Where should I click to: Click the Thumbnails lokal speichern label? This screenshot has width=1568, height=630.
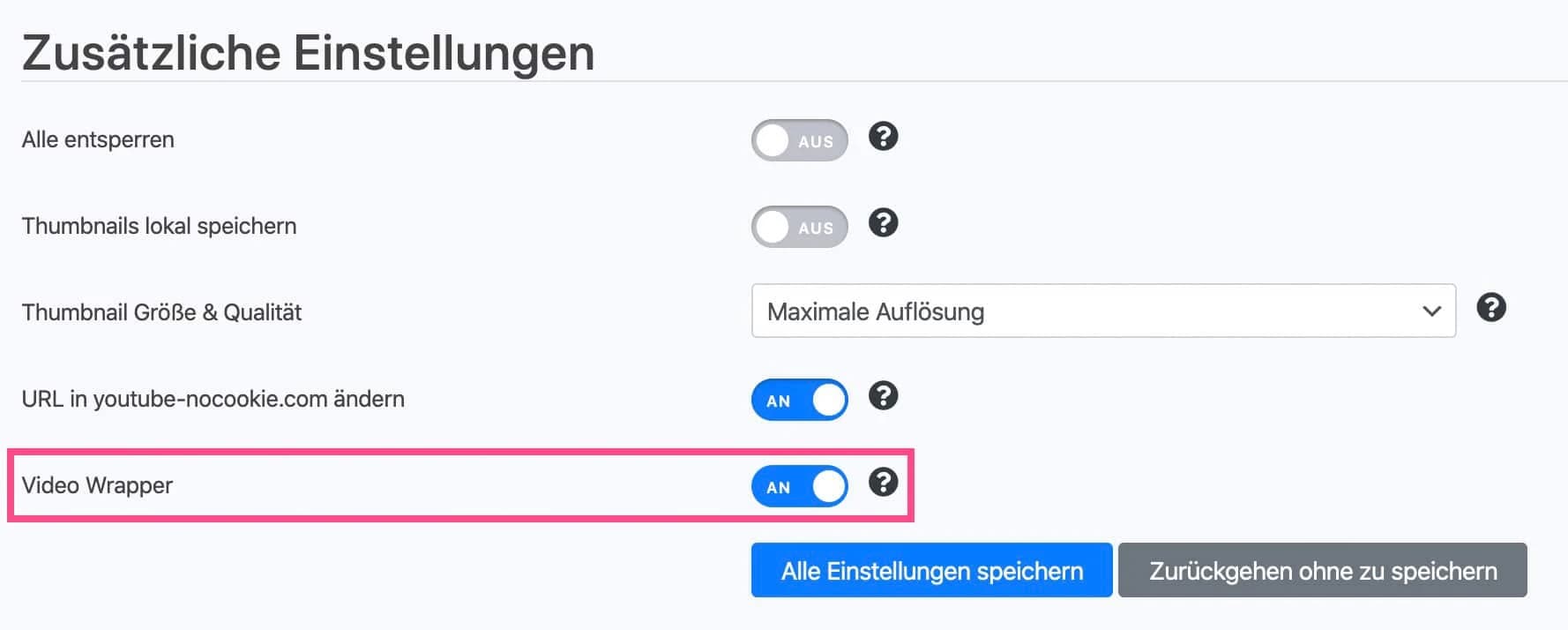click(x=159, y=225)
